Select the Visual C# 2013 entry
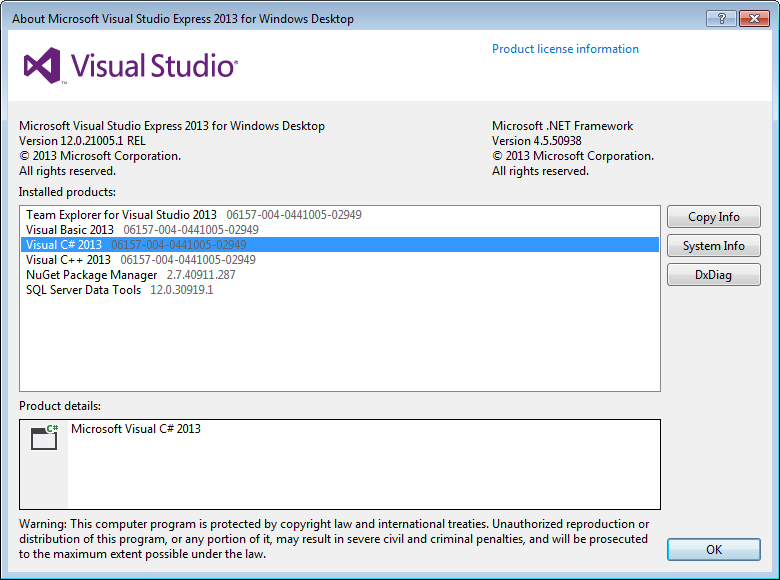This screenshot has height=580, width=780. click(63, 245)
